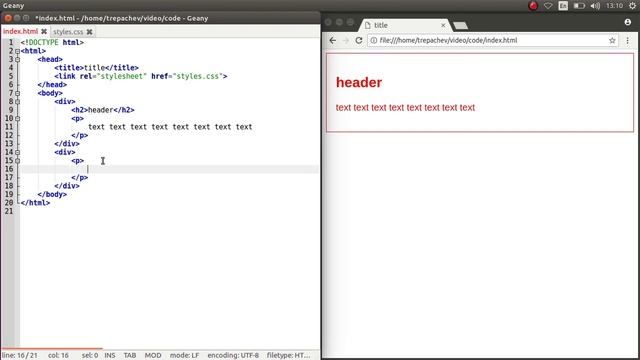Screen dimensions: 640x360
Task: Close the browser tab named title
Action: (443, 25)
